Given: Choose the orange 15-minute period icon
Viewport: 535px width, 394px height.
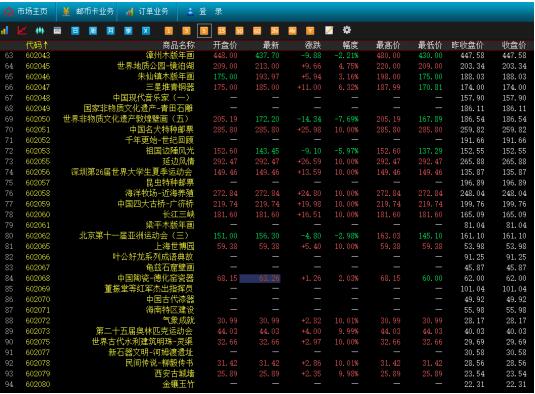Looking at the screenshot, I should tap(222, 31).
